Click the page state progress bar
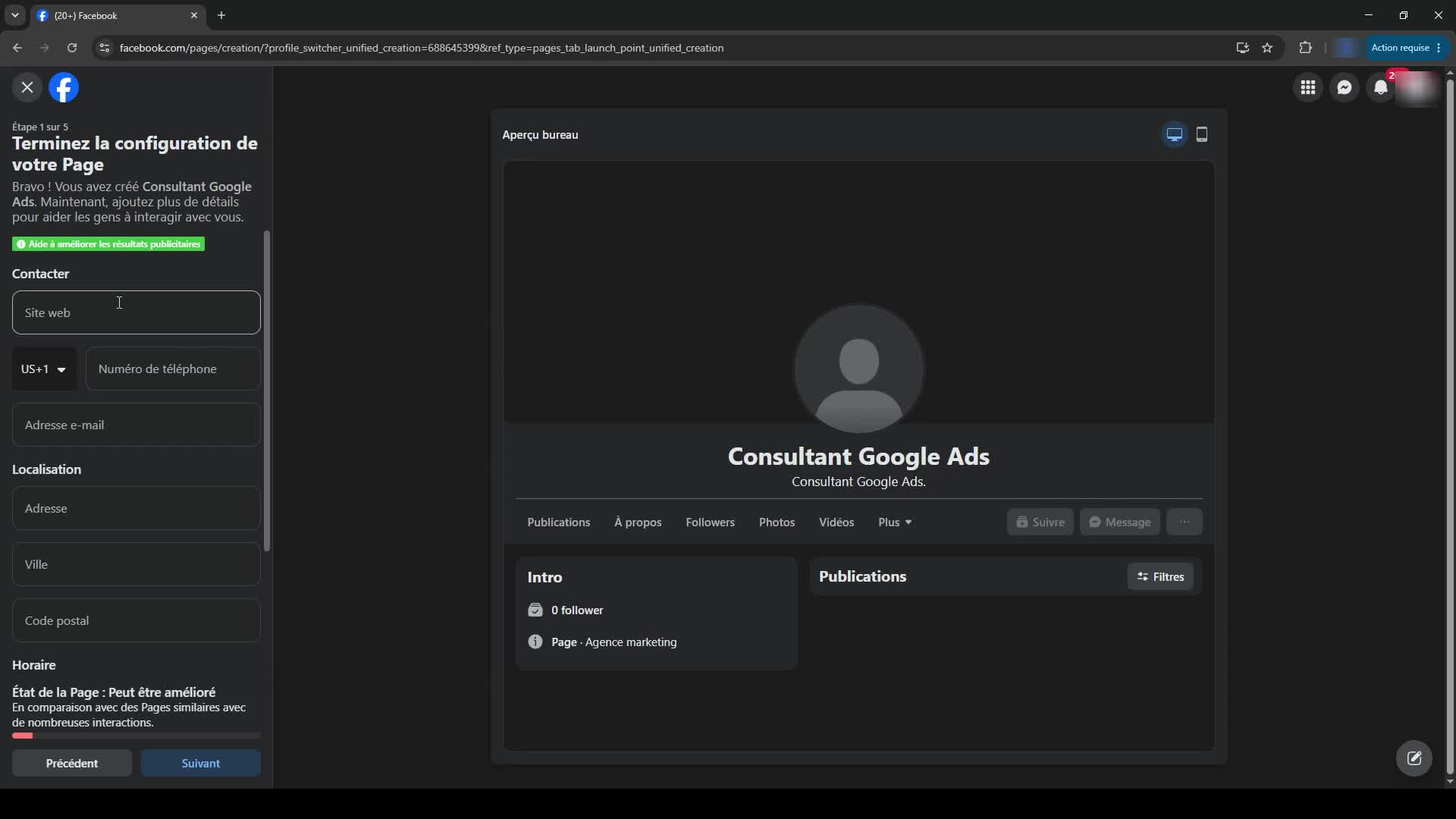Screen dimensions: 1456x819 136,736
